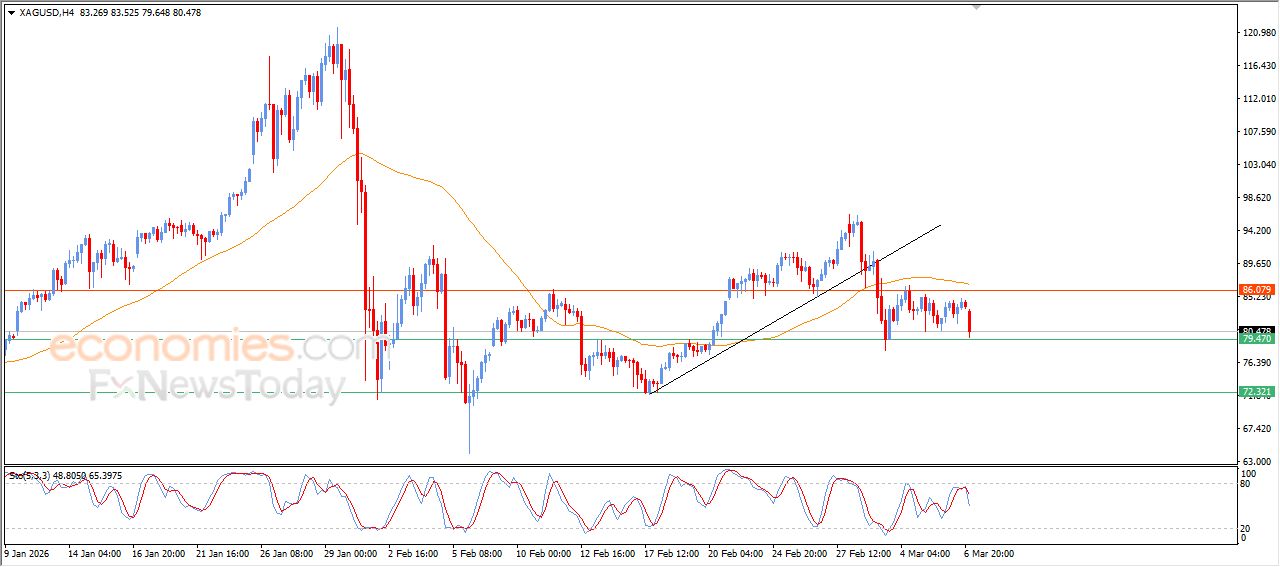The height and width of the screenshot is (567, 1280).
Task: Click the 10 Feb 00:00 time label
Action: 544,552
